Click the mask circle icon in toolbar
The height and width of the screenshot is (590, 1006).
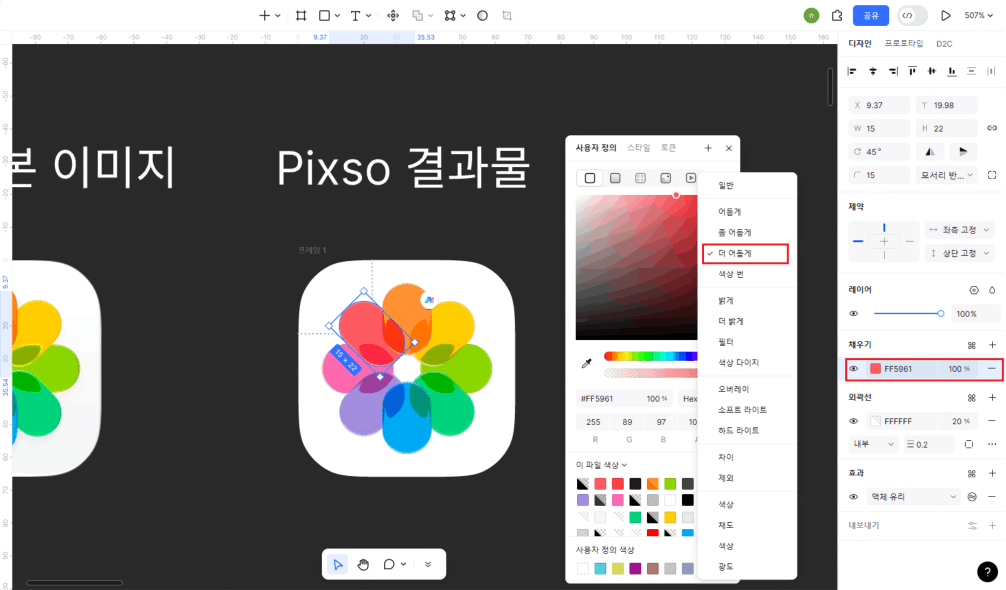482,15
